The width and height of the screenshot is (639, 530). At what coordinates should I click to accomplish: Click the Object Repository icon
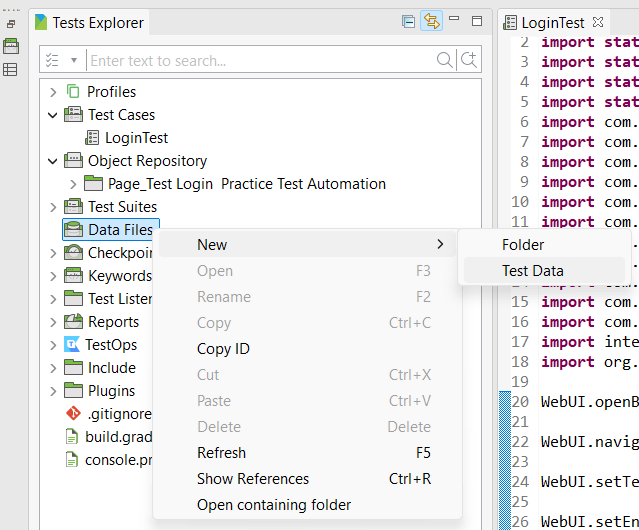73,161
